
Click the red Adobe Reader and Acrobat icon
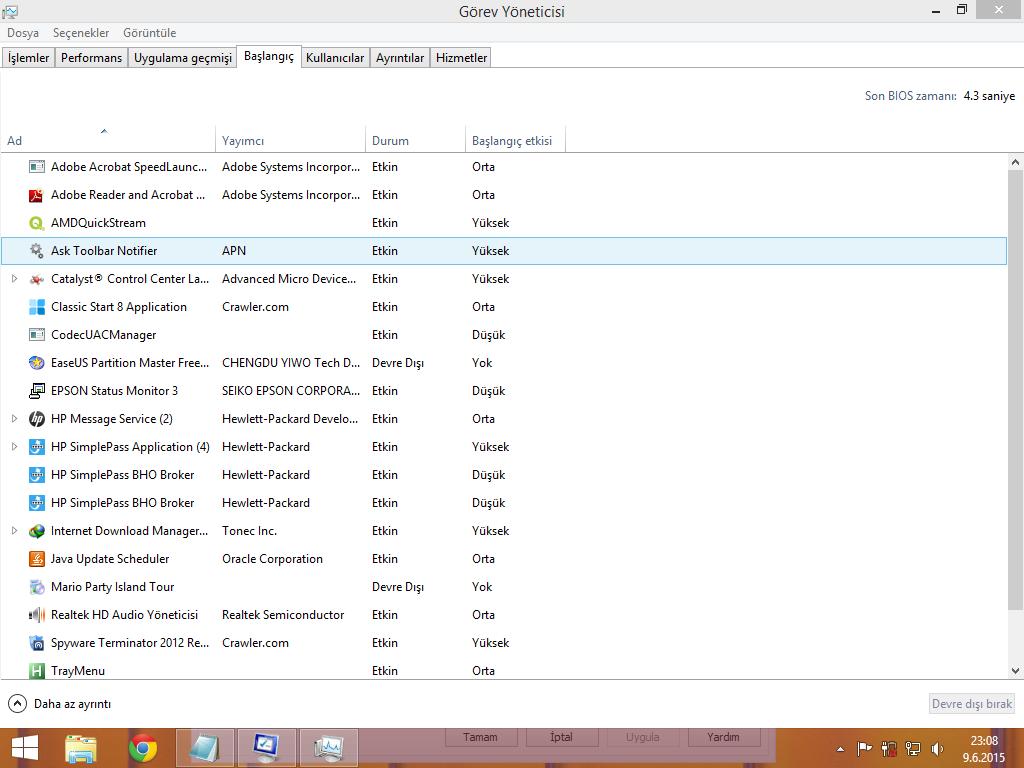(37, 195)
